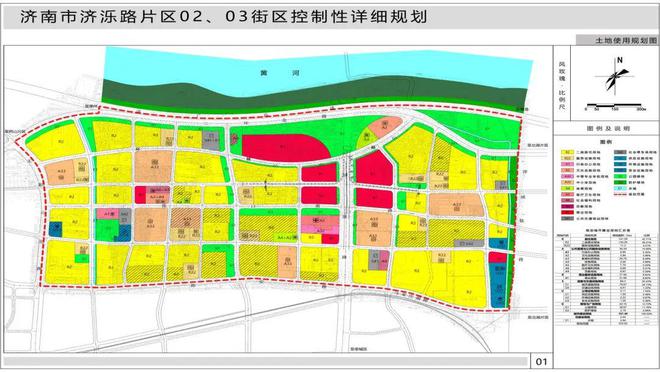This screenshot has height=372, width=660.
Task: Click the 黄河 river label
Action: 279,73
